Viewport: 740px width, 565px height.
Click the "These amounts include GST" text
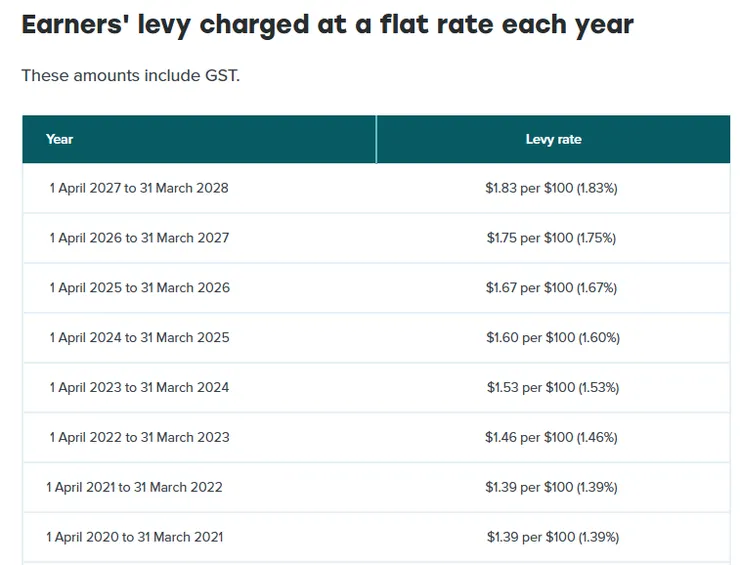tap(130, 76)
